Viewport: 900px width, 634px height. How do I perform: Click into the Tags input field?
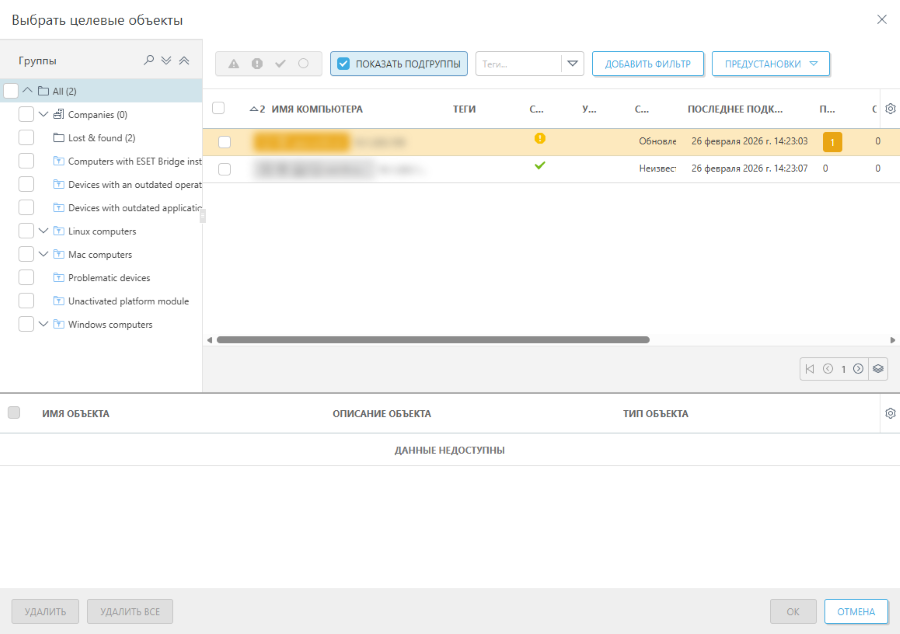[518, 64]
